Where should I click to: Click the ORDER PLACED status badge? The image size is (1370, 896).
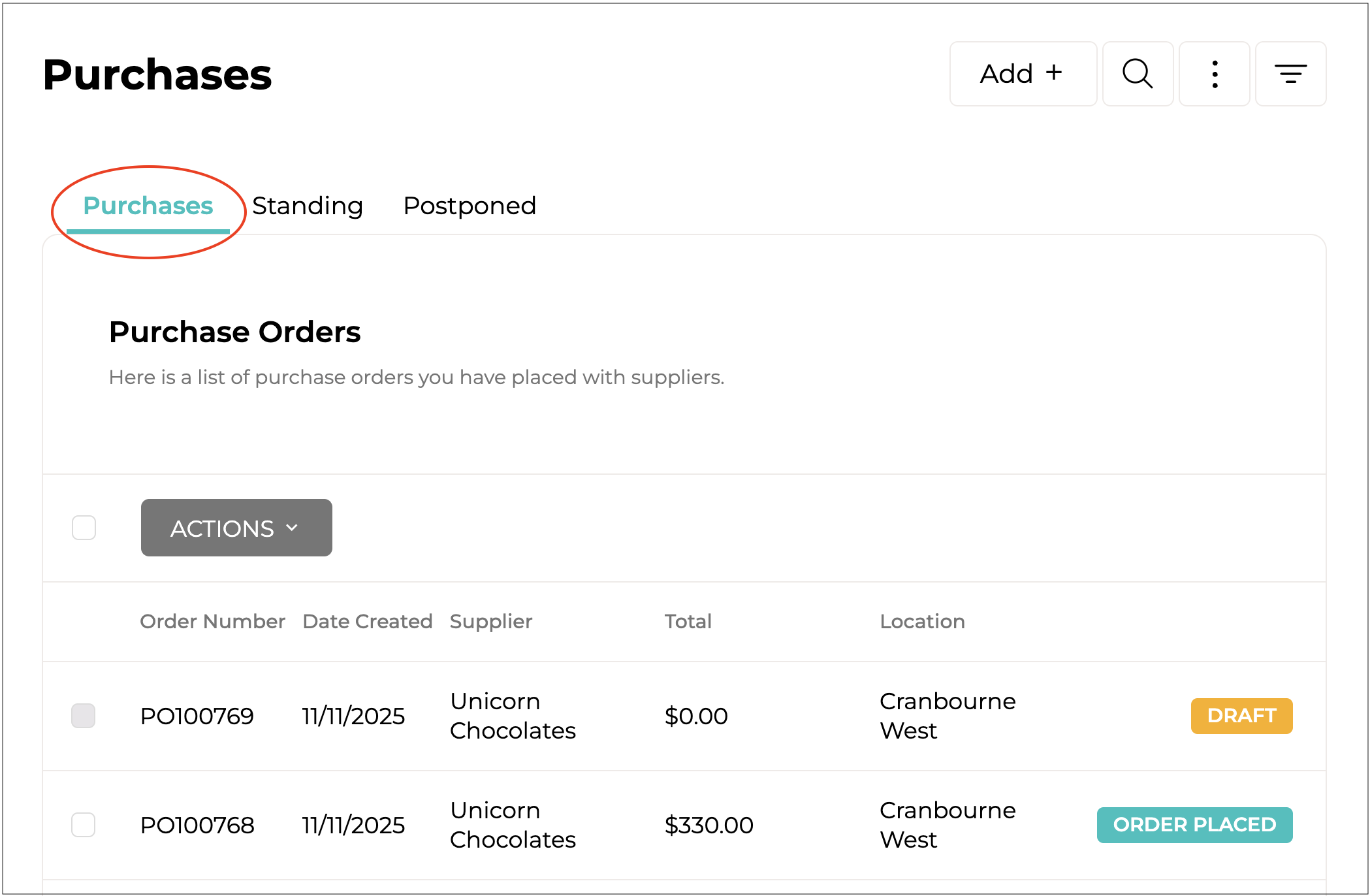(1194, 825)
